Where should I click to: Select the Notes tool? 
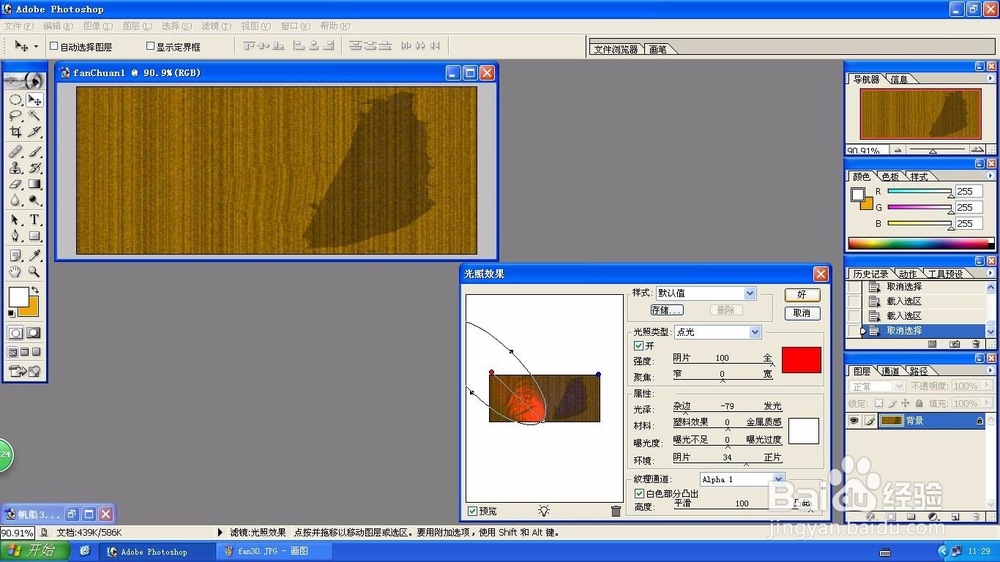click(x=15, y=256)
